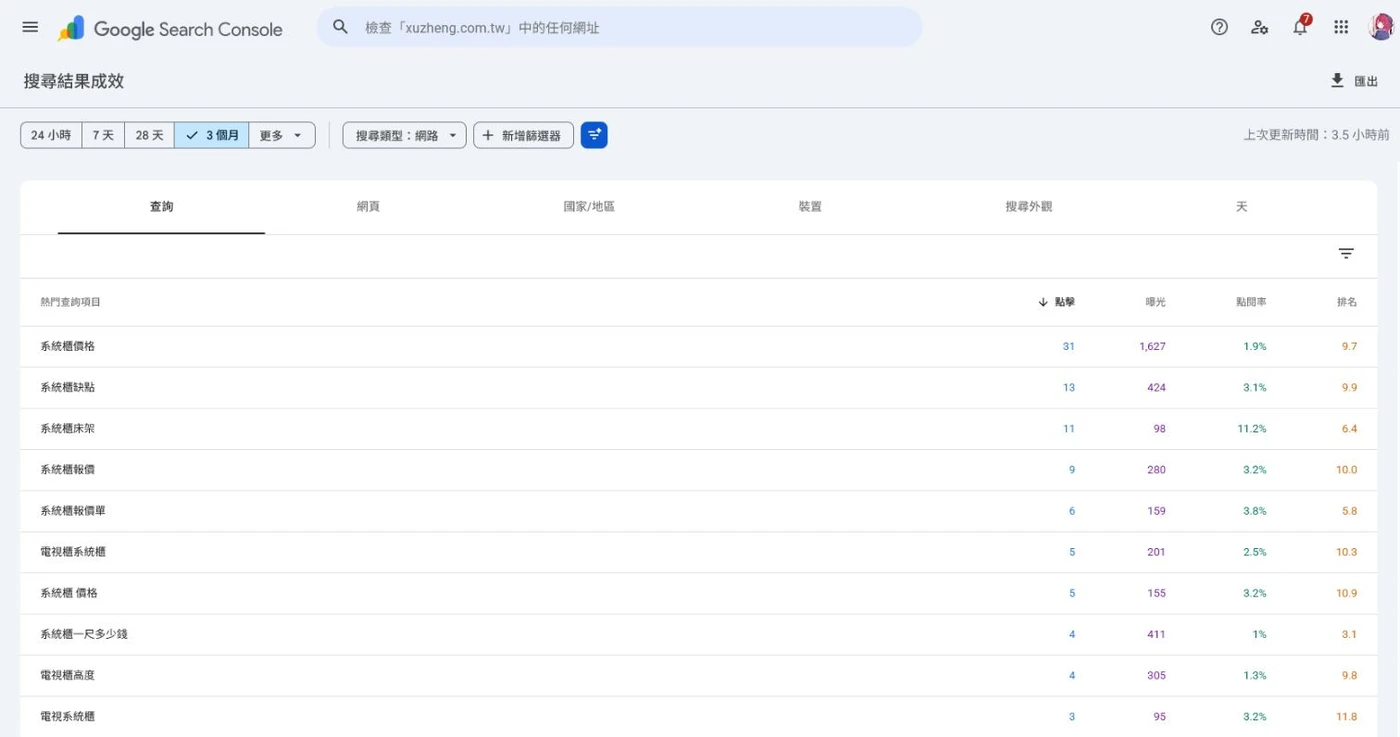
Task: Click the 系統櫃報價單 query row
Action: coord(698,511)
